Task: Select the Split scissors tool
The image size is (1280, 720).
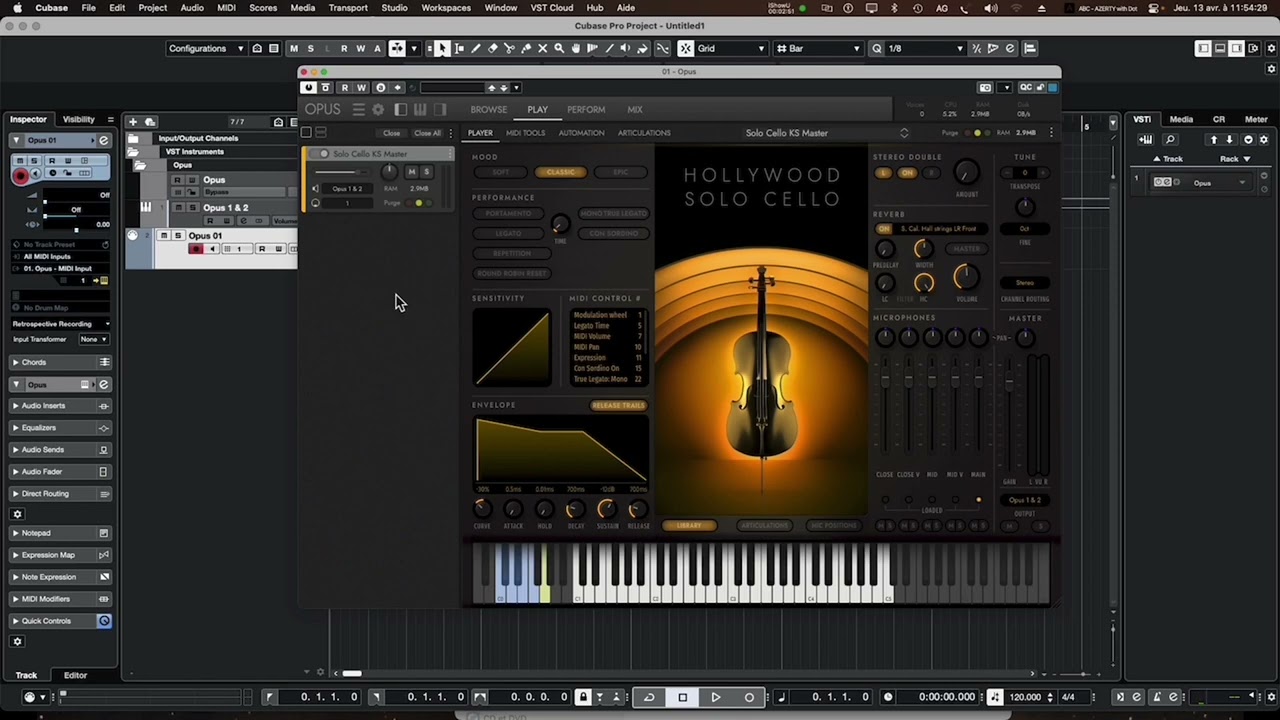Action: coord(510,48)
